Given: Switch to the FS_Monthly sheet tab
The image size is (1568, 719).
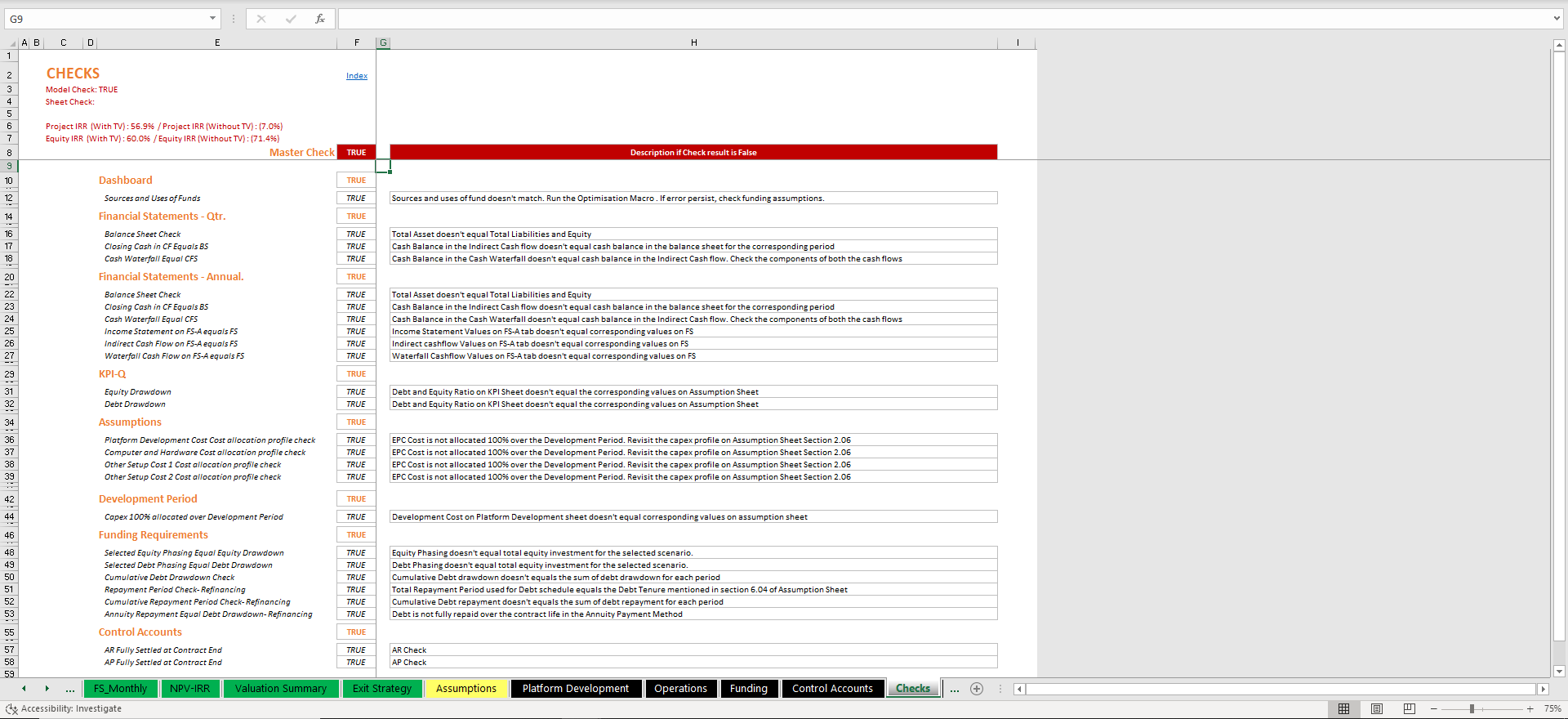Looking at the screenshot, I should coord(120,689).
